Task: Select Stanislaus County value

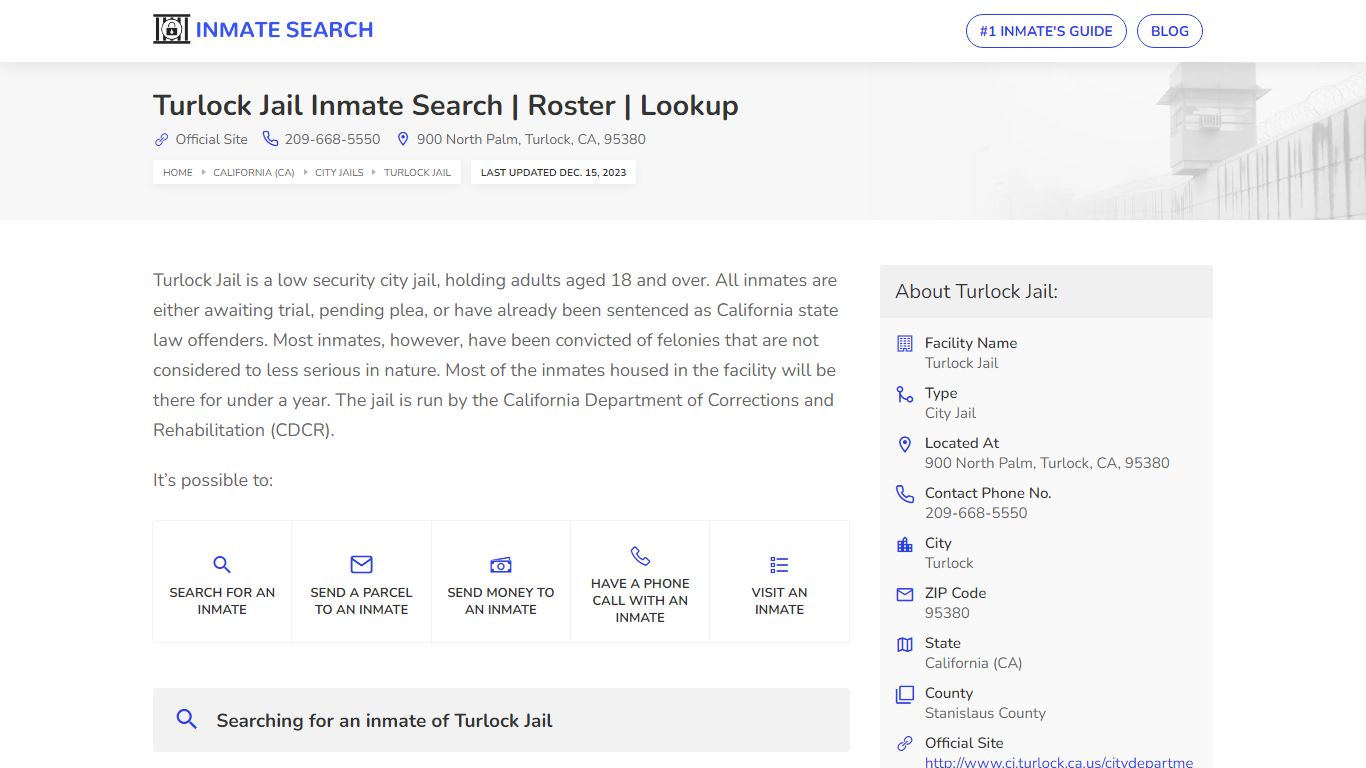Action: pos(985,713)
